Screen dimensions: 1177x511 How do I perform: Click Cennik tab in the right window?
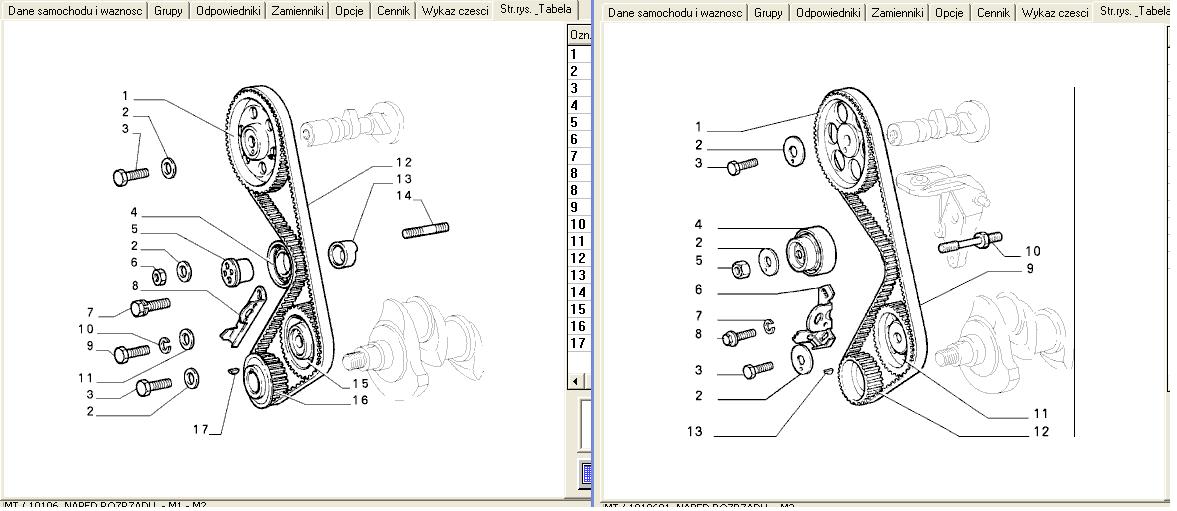point(992,13)
